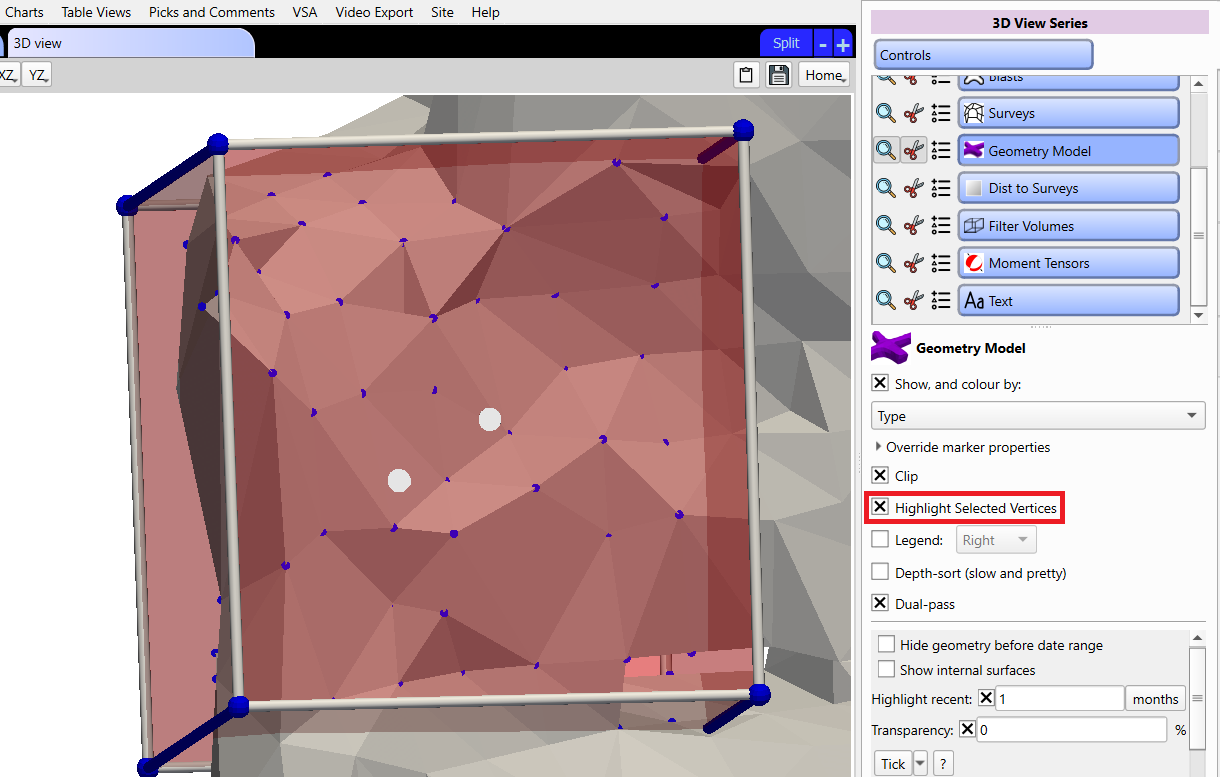1220x777 pixels.
Task: Click the list options icon for Dist to Surveys
Action: pos(941,188)
